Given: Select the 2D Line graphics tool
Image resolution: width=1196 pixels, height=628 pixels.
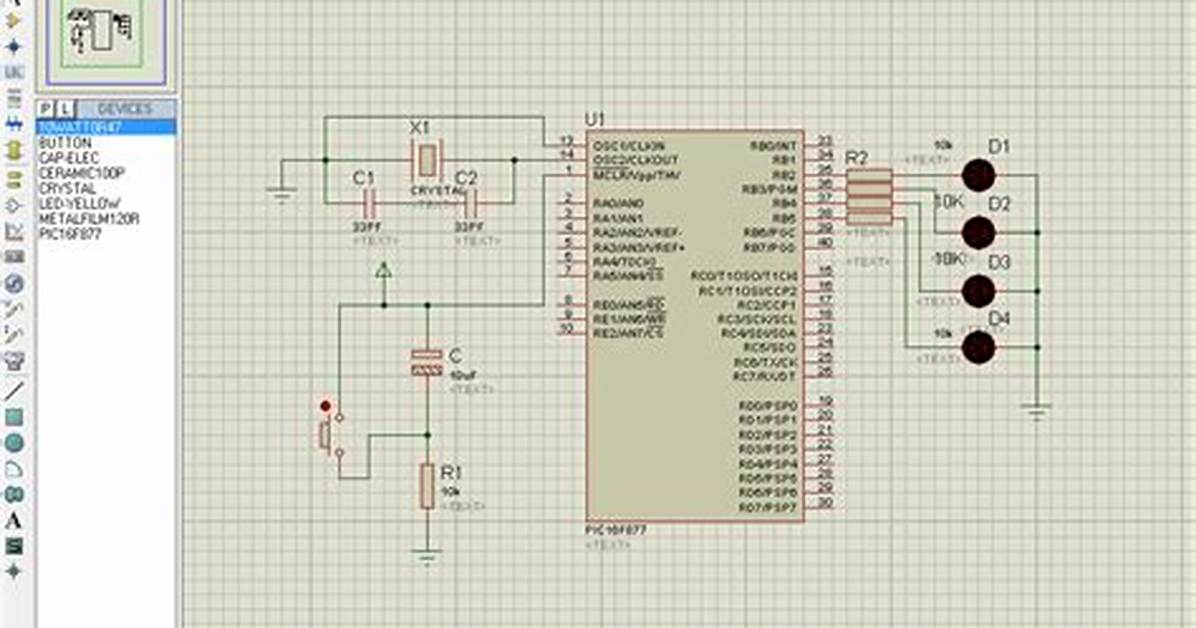Looking at the screenshot, I should point(14,391).
